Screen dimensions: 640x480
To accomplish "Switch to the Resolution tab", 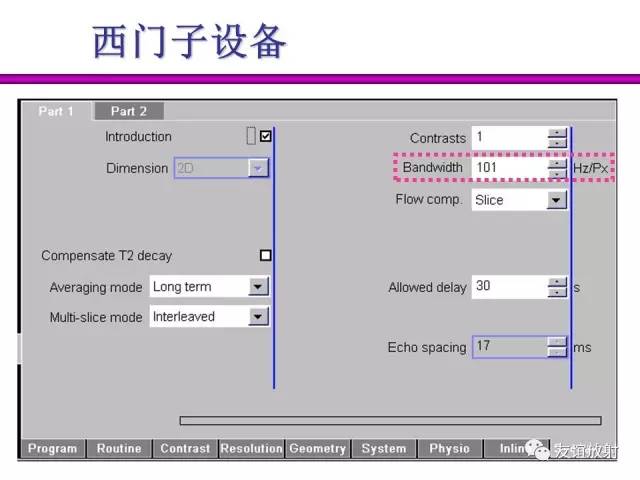I will click(x=251, y=449).
